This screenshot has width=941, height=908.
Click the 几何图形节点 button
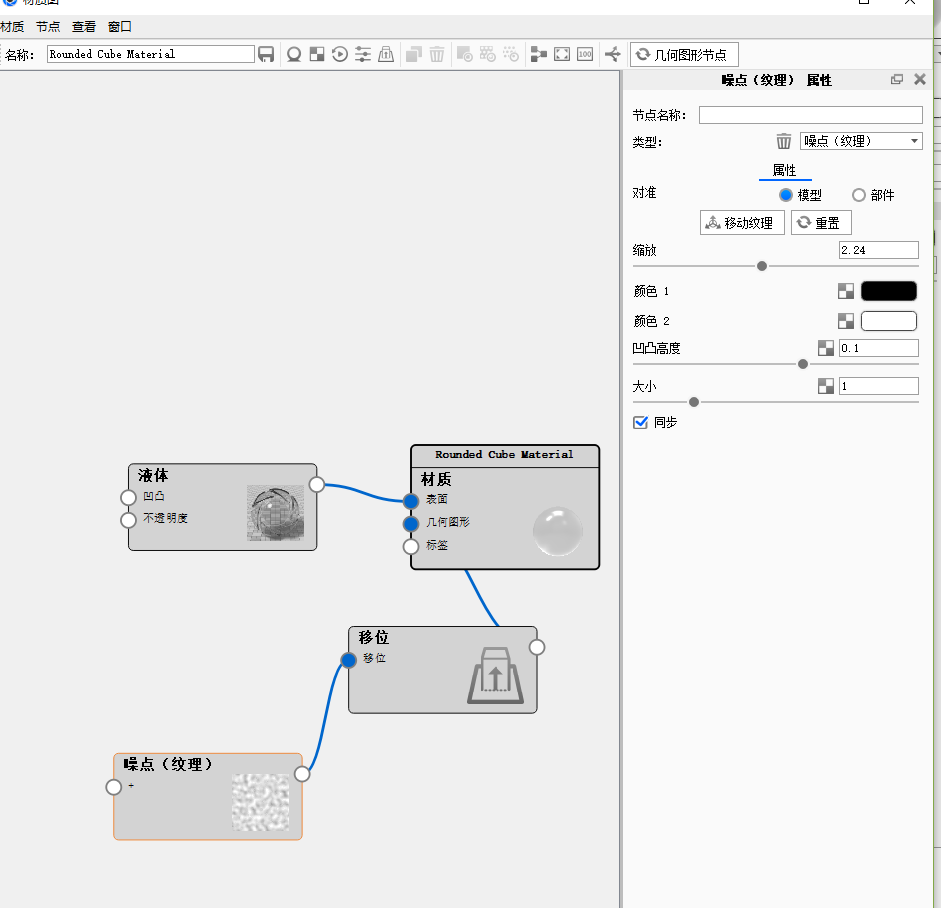684,55
